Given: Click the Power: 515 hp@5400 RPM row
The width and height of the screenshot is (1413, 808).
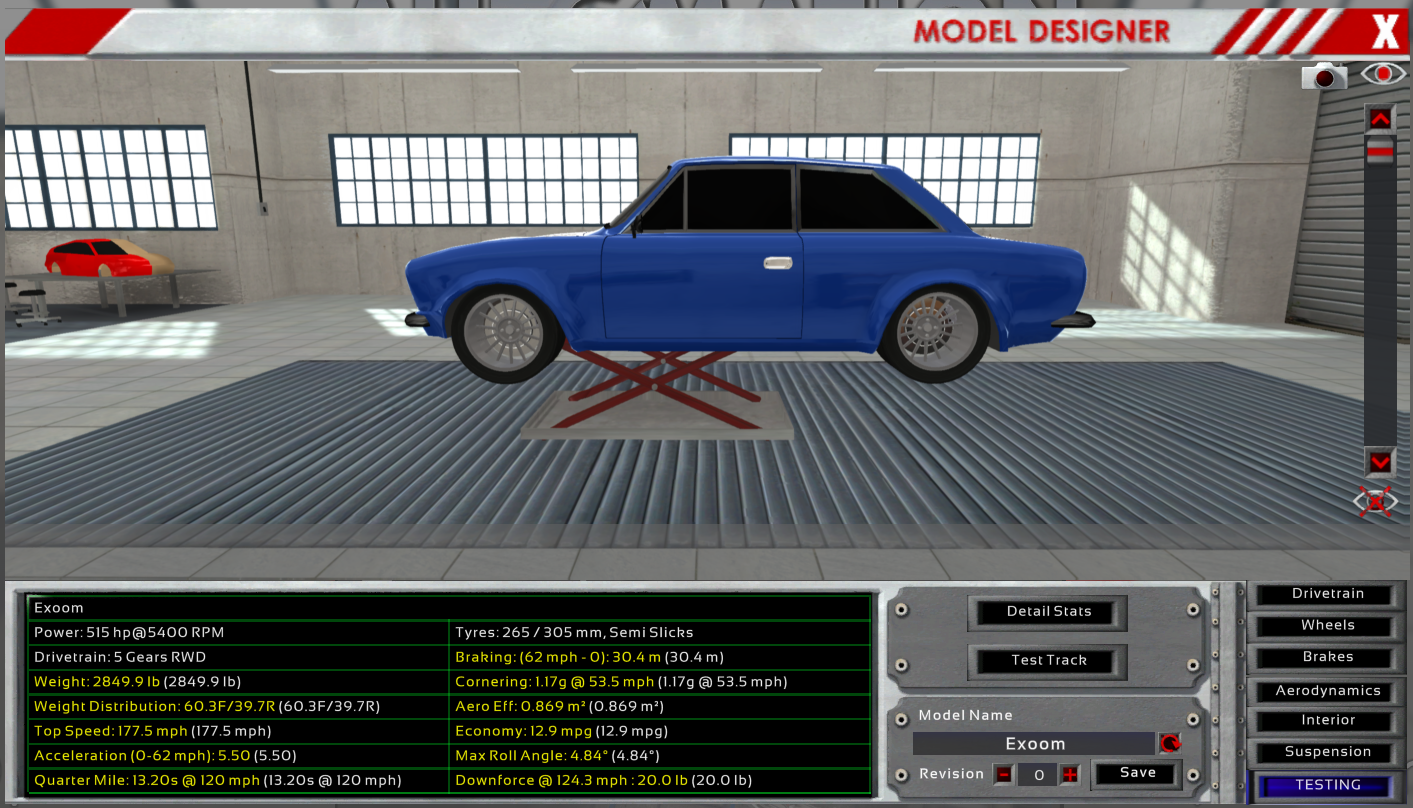Looking at the screenshot, I should click(x=239, y=633).
